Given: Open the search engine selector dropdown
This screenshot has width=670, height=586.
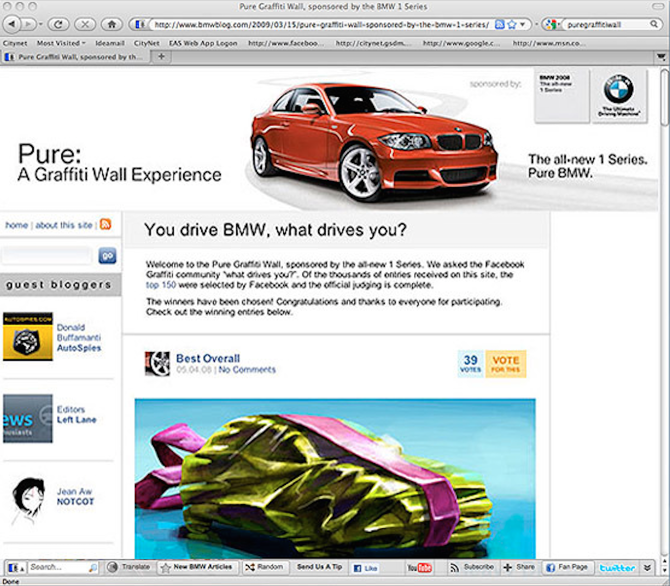Looking at the screenshot, I should click(x=552, y=25).
